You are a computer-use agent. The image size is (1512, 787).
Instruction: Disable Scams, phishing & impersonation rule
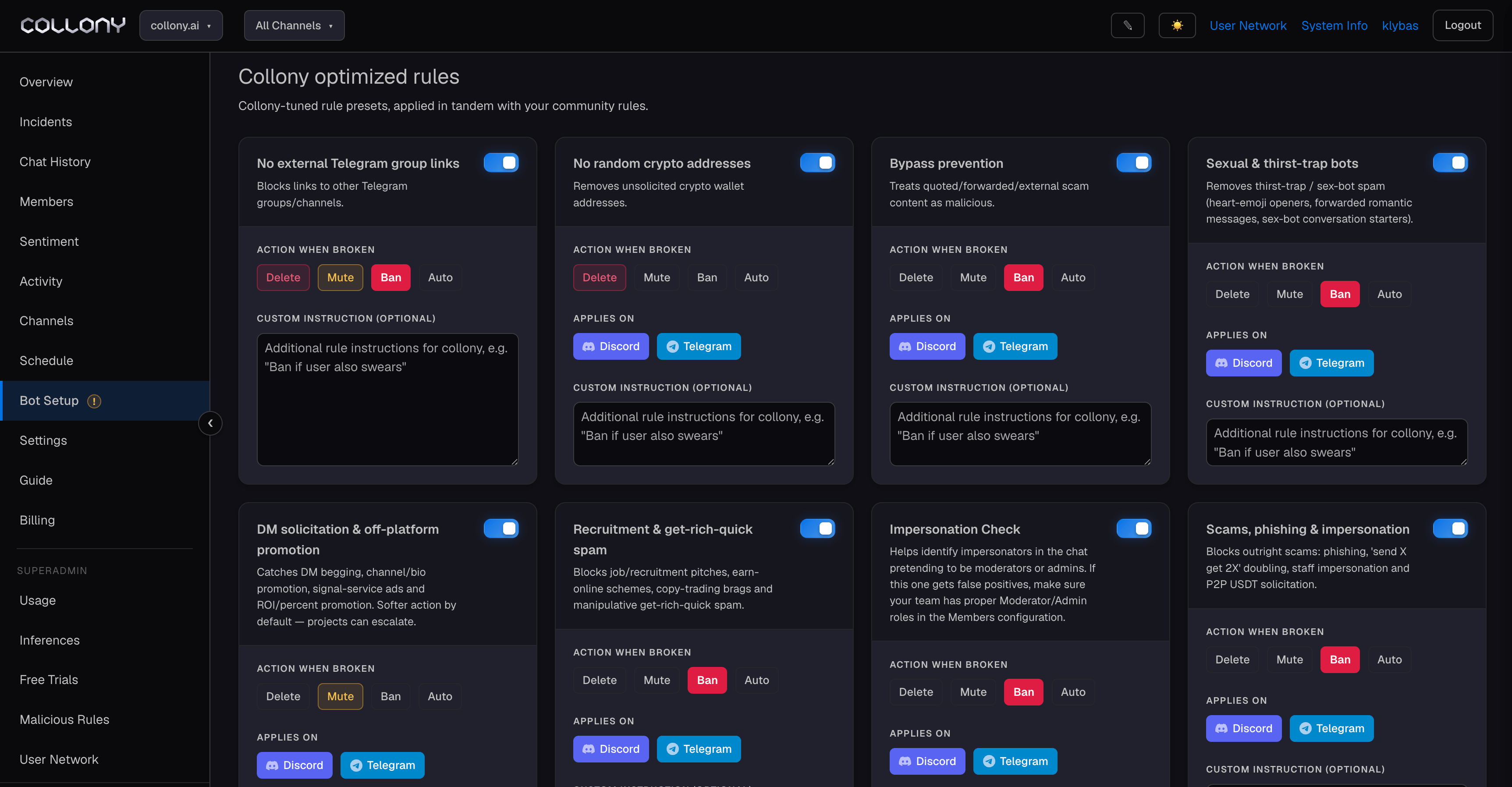[1450, 528]
